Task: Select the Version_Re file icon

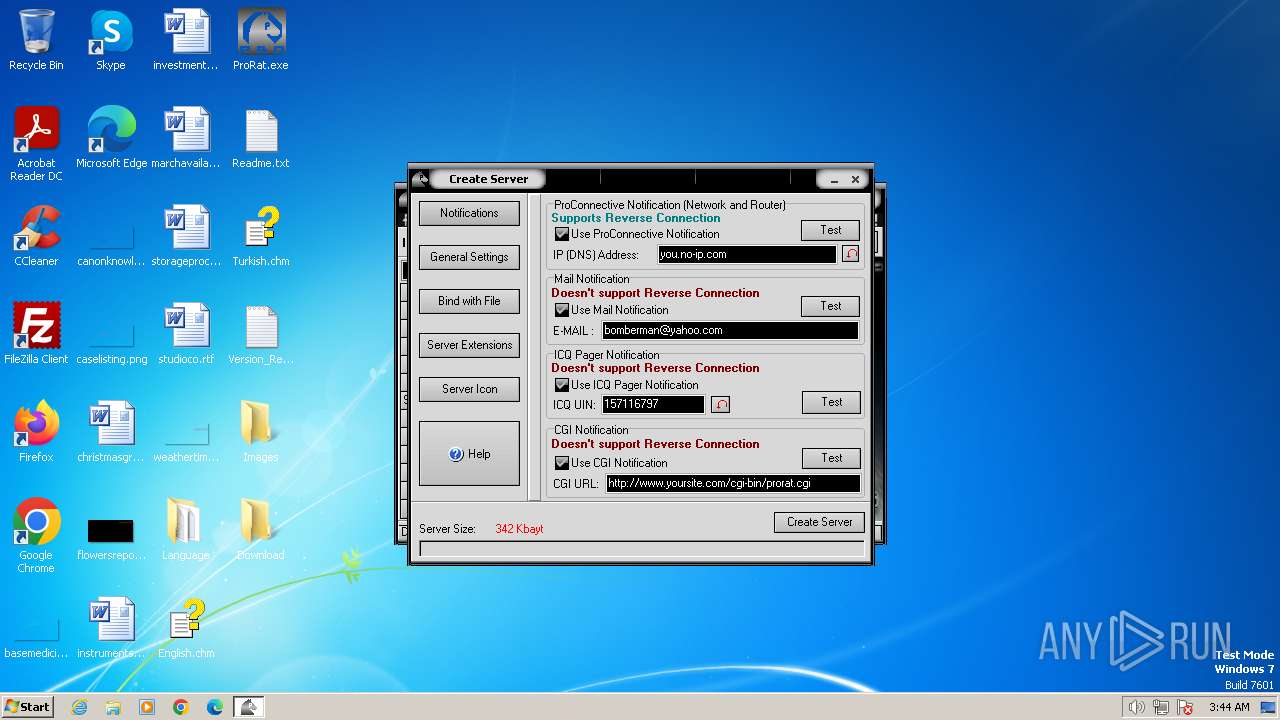Action: (x=261, y=334)
